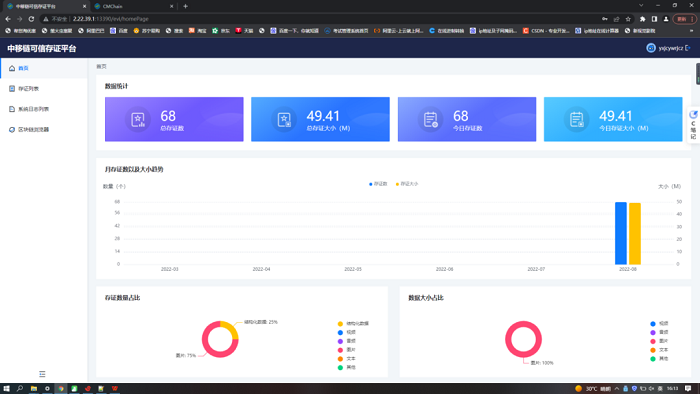Screen dimensions: 700x394
Task: Click the today's evidence size card icon
Action: point(577,120)
